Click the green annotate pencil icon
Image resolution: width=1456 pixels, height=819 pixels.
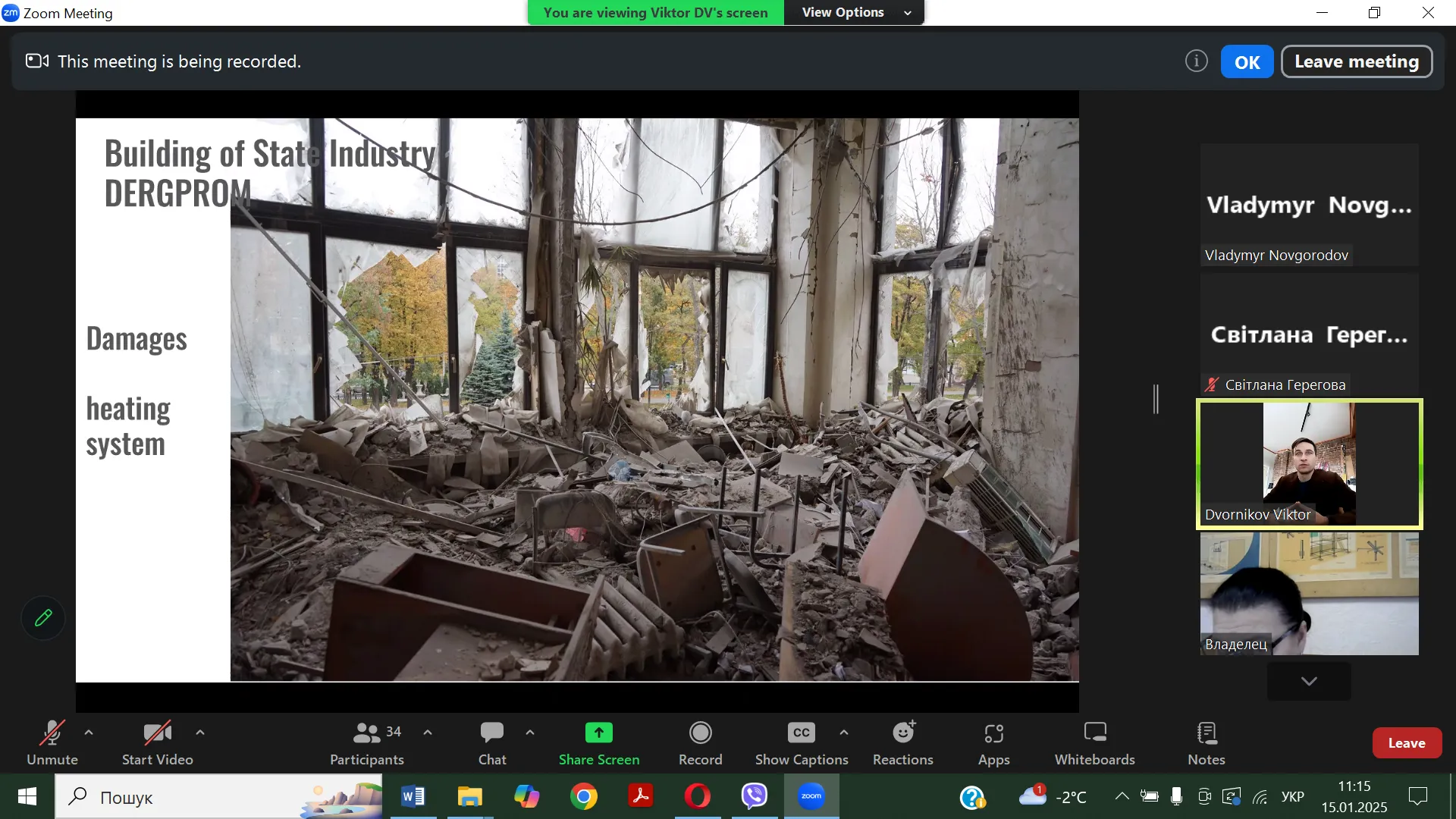pos(43,618)
